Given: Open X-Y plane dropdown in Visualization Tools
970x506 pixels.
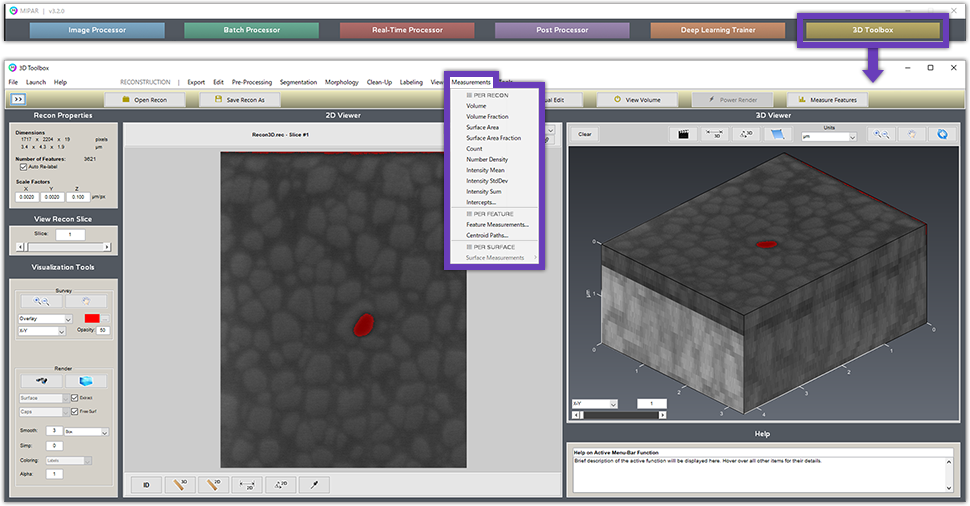Looking at the screenshot, I should pos(41,331).
